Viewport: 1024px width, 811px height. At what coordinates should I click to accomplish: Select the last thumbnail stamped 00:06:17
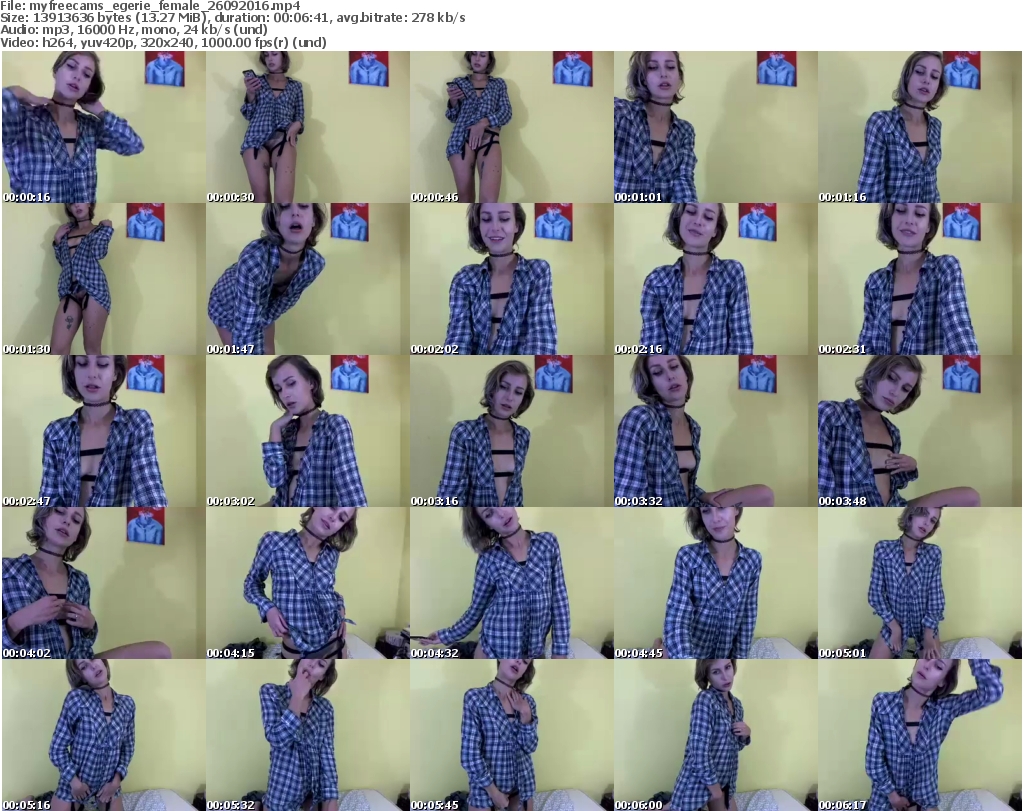click(x=920, y=735)
